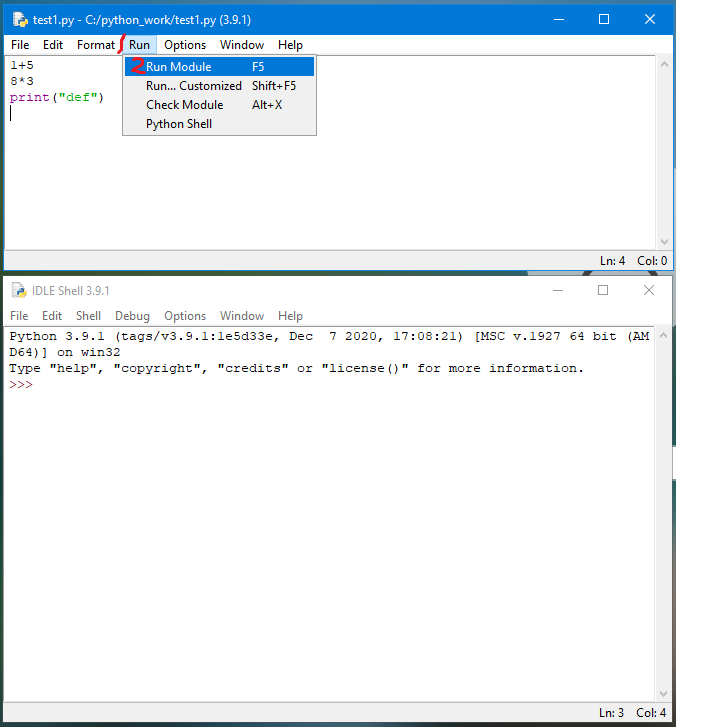
Task: Click the IDLE Shell title bar icon
Action: tap(18, 290)
